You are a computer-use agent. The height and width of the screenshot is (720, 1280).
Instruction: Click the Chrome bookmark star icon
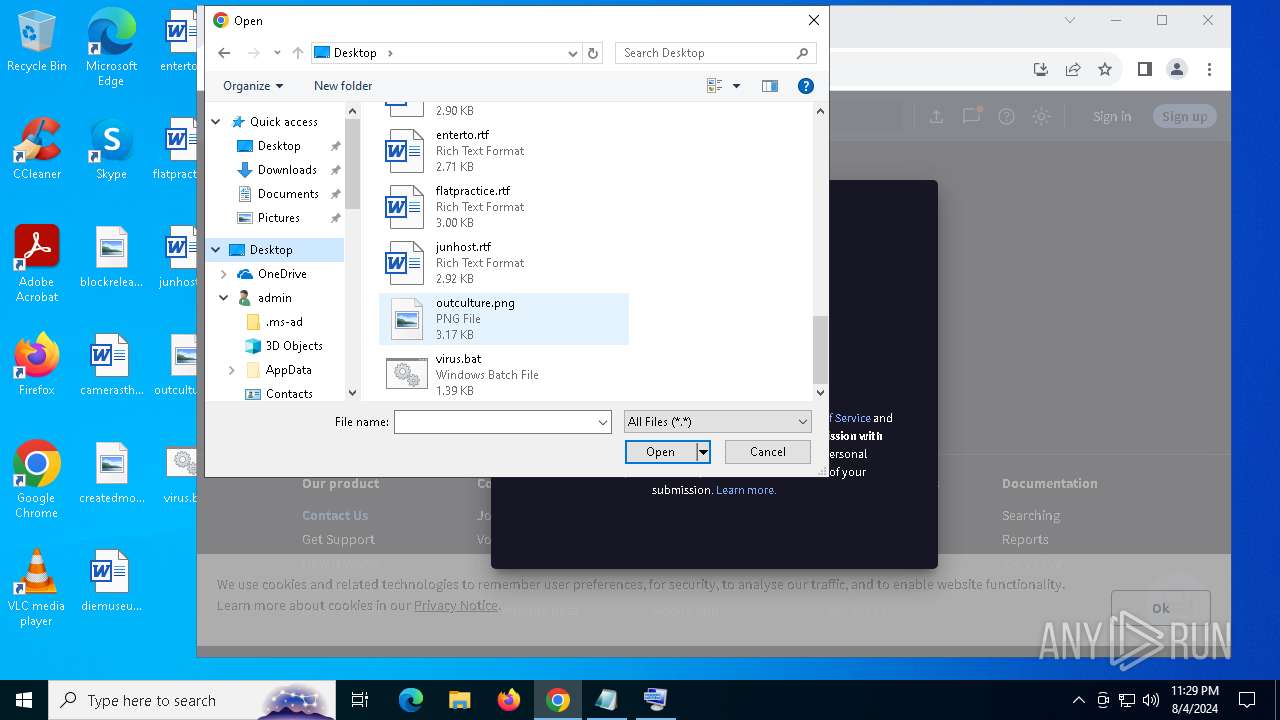click(x=1105, y=69)
